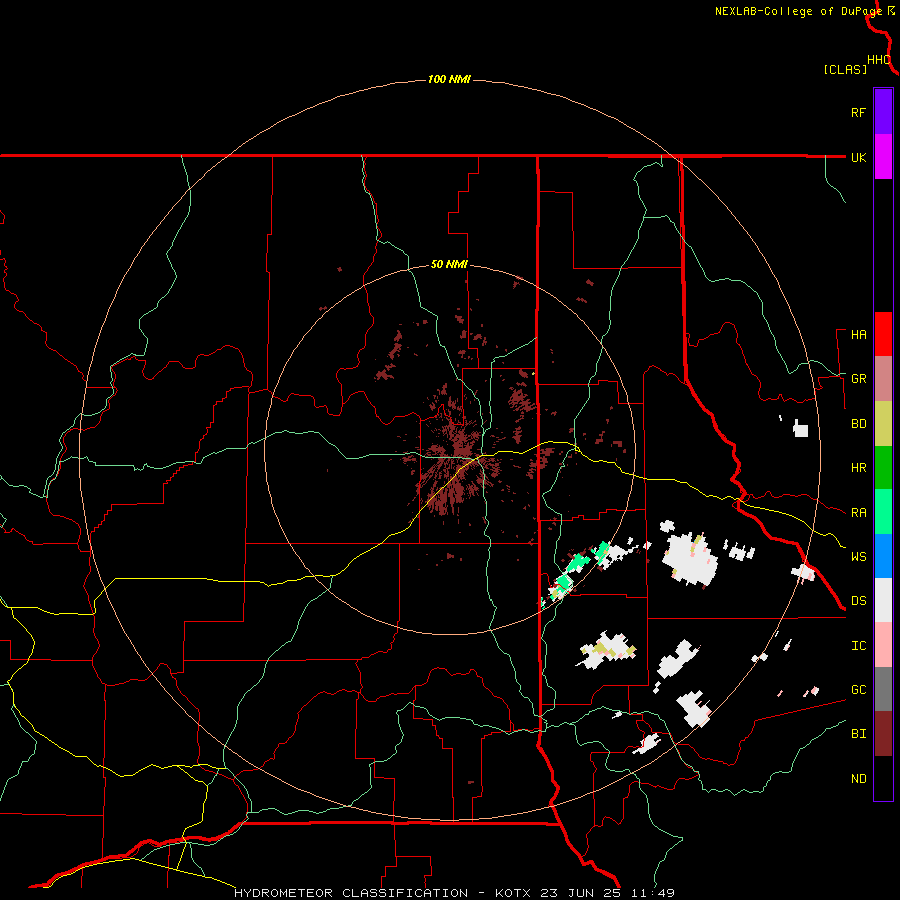Select the IC light pink legend swatch
Screen dimensions: 900x900
click(x=883, y=645)
